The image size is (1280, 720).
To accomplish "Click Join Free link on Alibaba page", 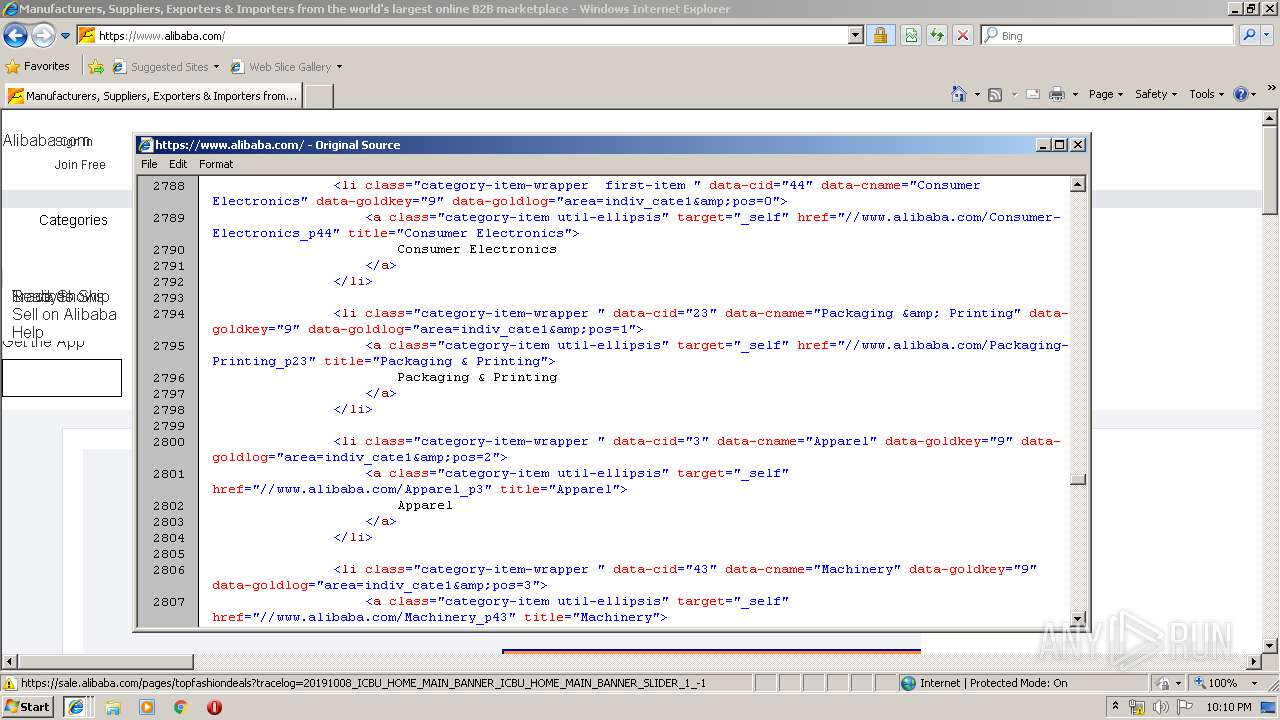I will (80, 165).
